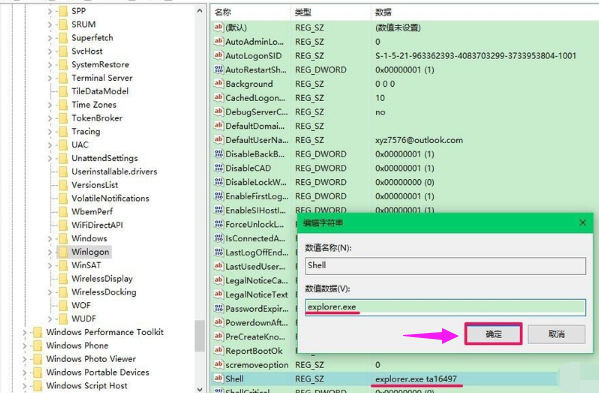This screenshot has width=599, height=393.
Task: Click the string icon of AutoLogonSID value
Action: [x=219, y=55]
